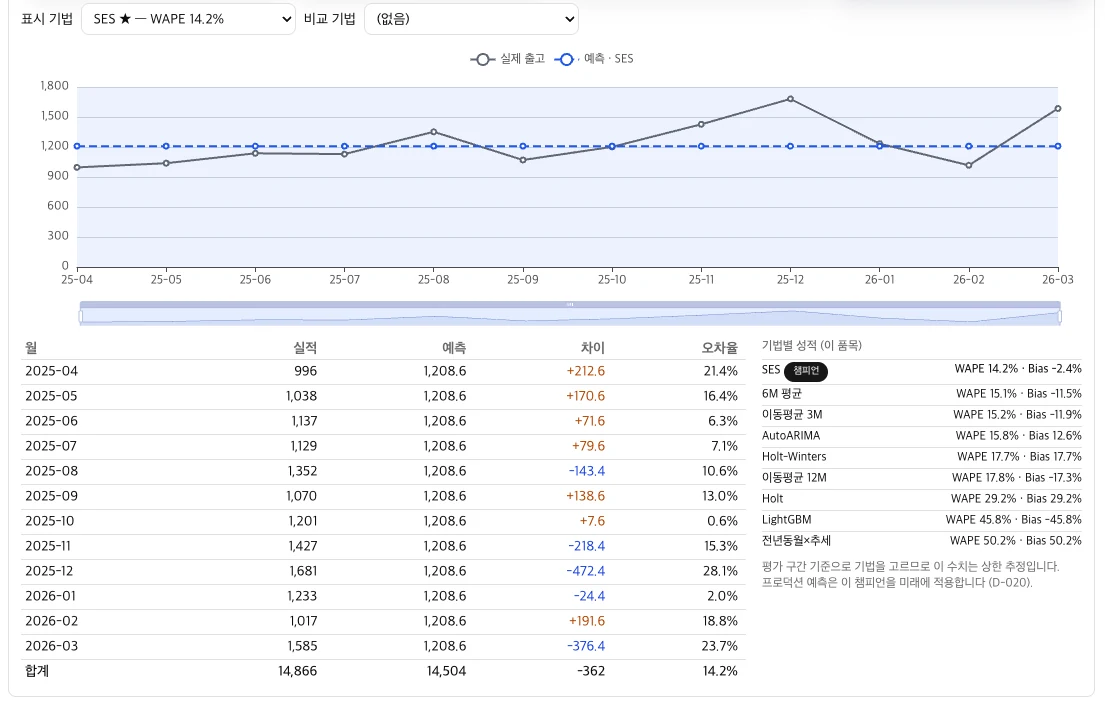Viewport: 1105px width, 707px height.
Task: Click the 오차율 column header
Action: point(720,348)
